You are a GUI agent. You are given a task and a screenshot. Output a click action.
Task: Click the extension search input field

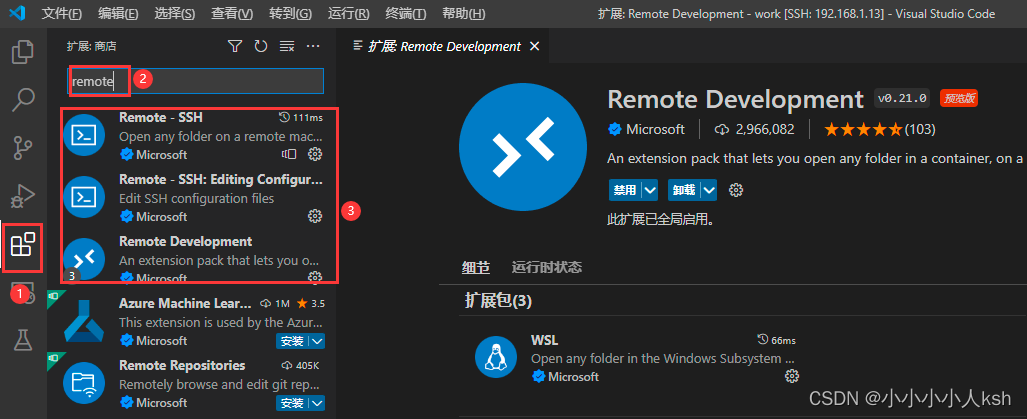coord(196,81)
